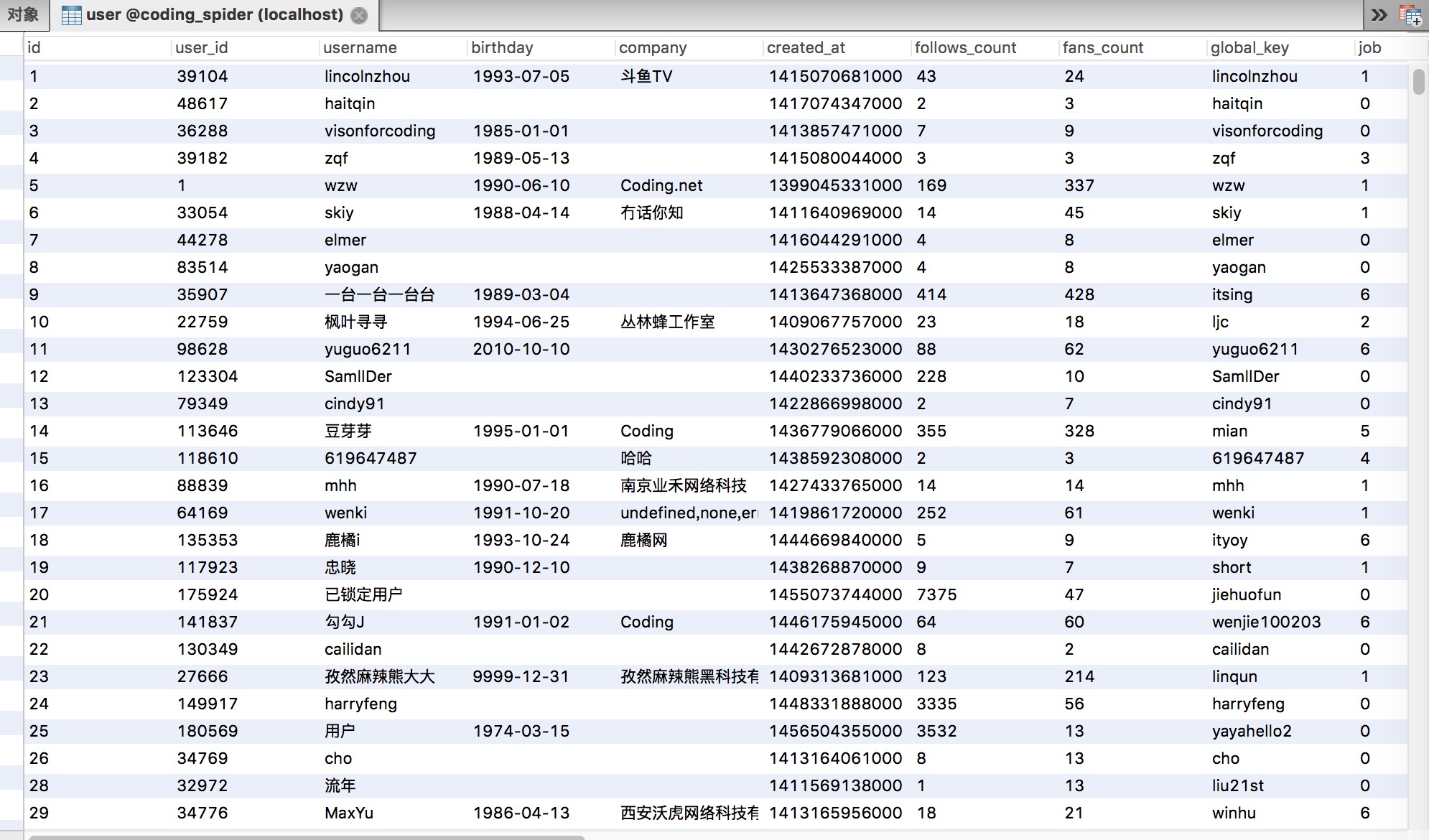Click the horizontal scrollbar thumb at the bottom
This screenshot has width=1429, height=840.
(x=307, y=837)
